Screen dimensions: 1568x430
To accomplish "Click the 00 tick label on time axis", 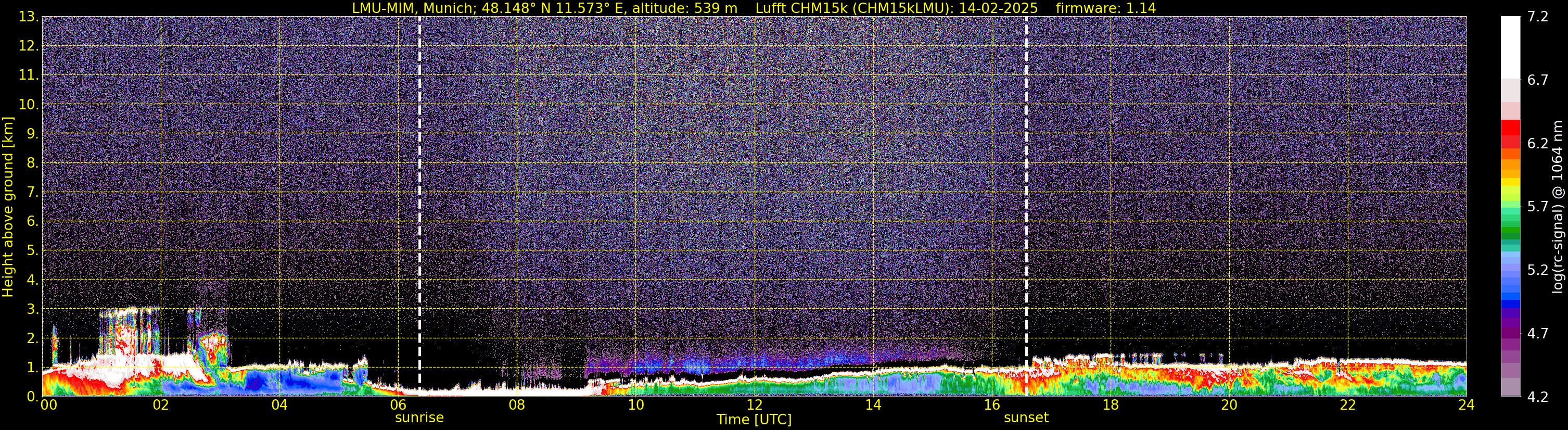I will [x=49, y=405].
